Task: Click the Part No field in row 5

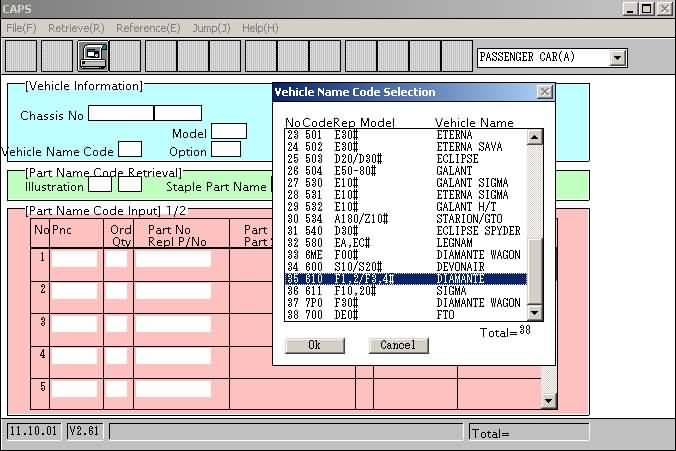Action: (x=174, y=389)
